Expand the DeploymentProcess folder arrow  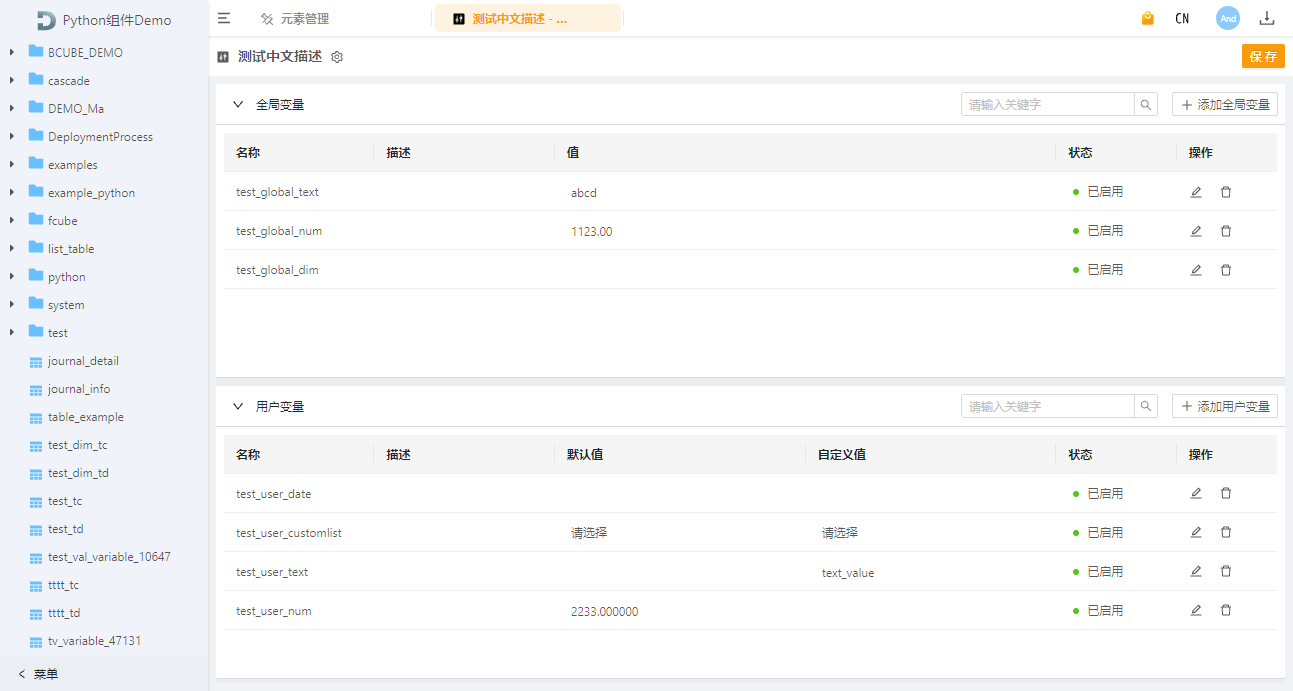point(12,136)
